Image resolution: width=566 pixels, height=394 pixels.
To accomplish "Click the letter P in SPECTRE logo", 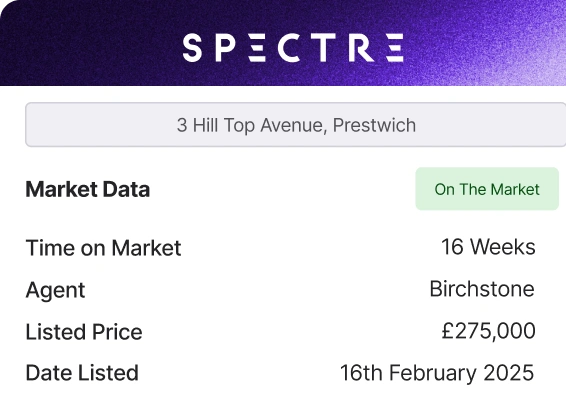I will [226, 48].
